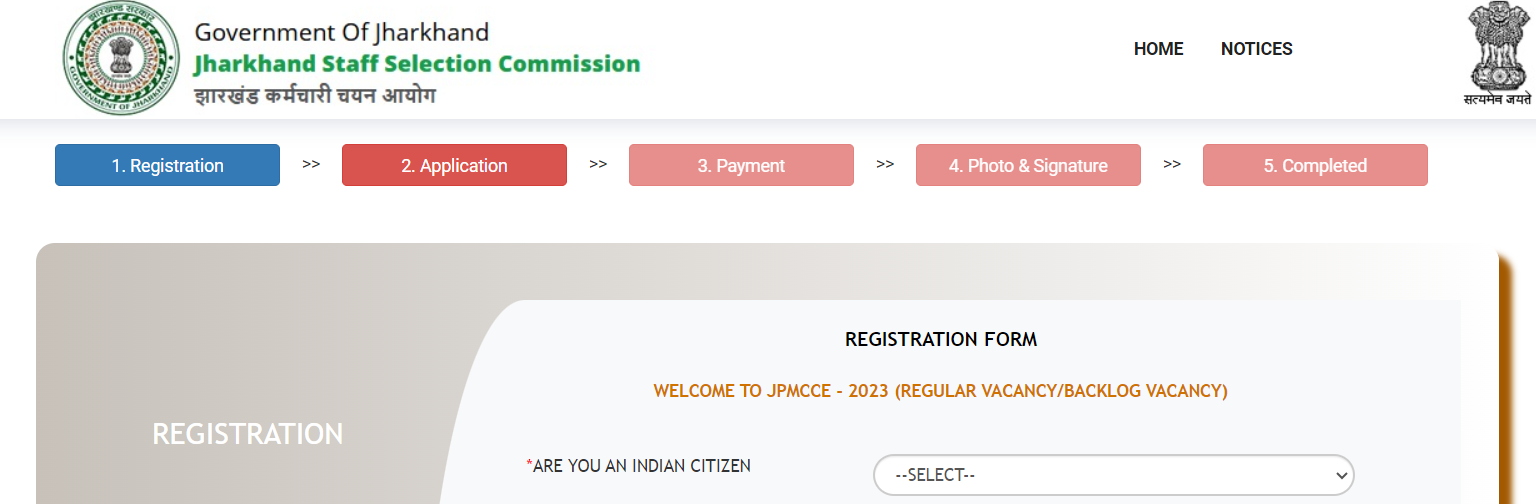Click the ARE YOU AN INDIAN CITIZEN label
The image size is (1536, 504).
[x=638, y=466]
